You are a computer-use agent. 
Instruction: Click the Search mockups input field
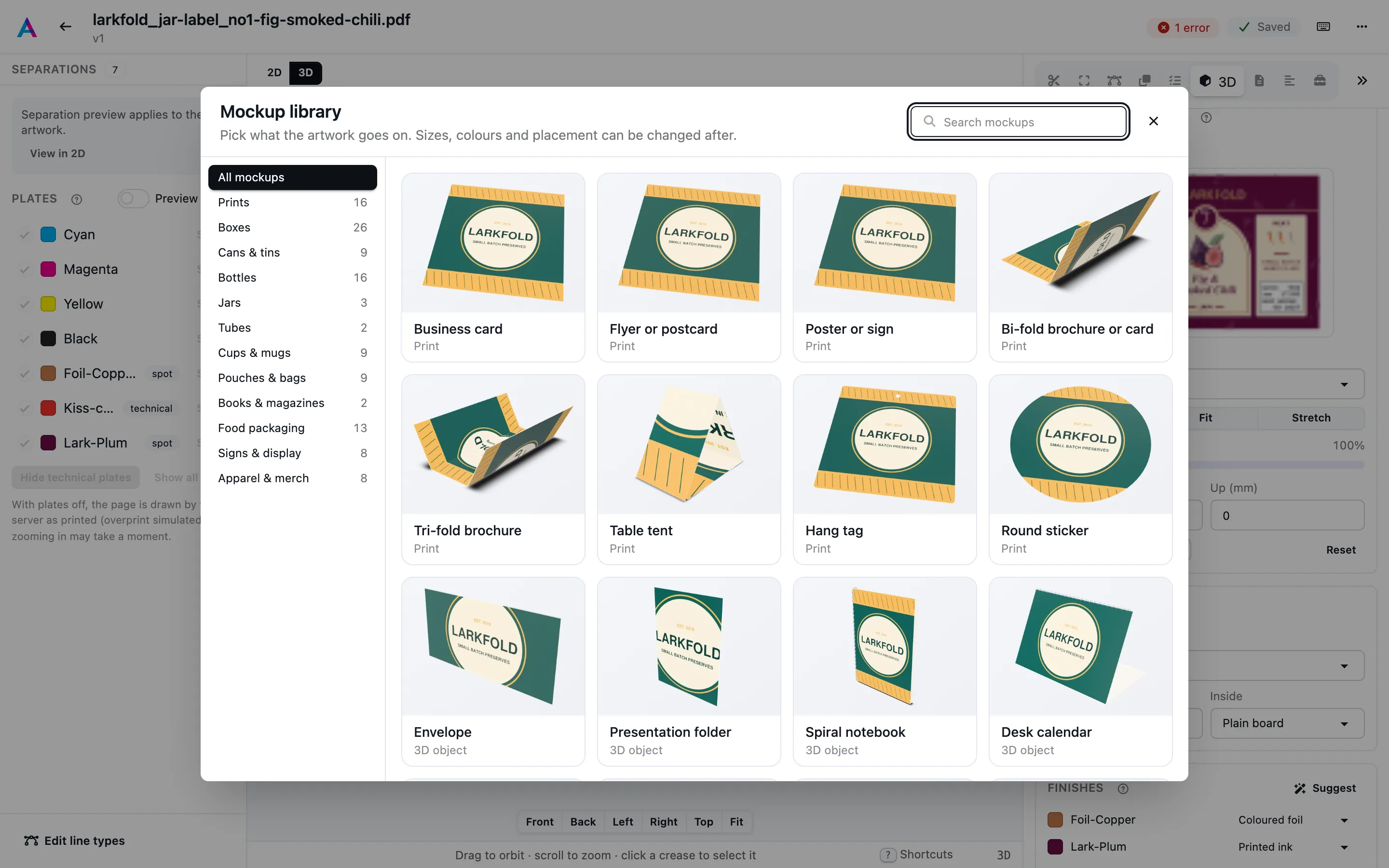(x=1018, y=122)
